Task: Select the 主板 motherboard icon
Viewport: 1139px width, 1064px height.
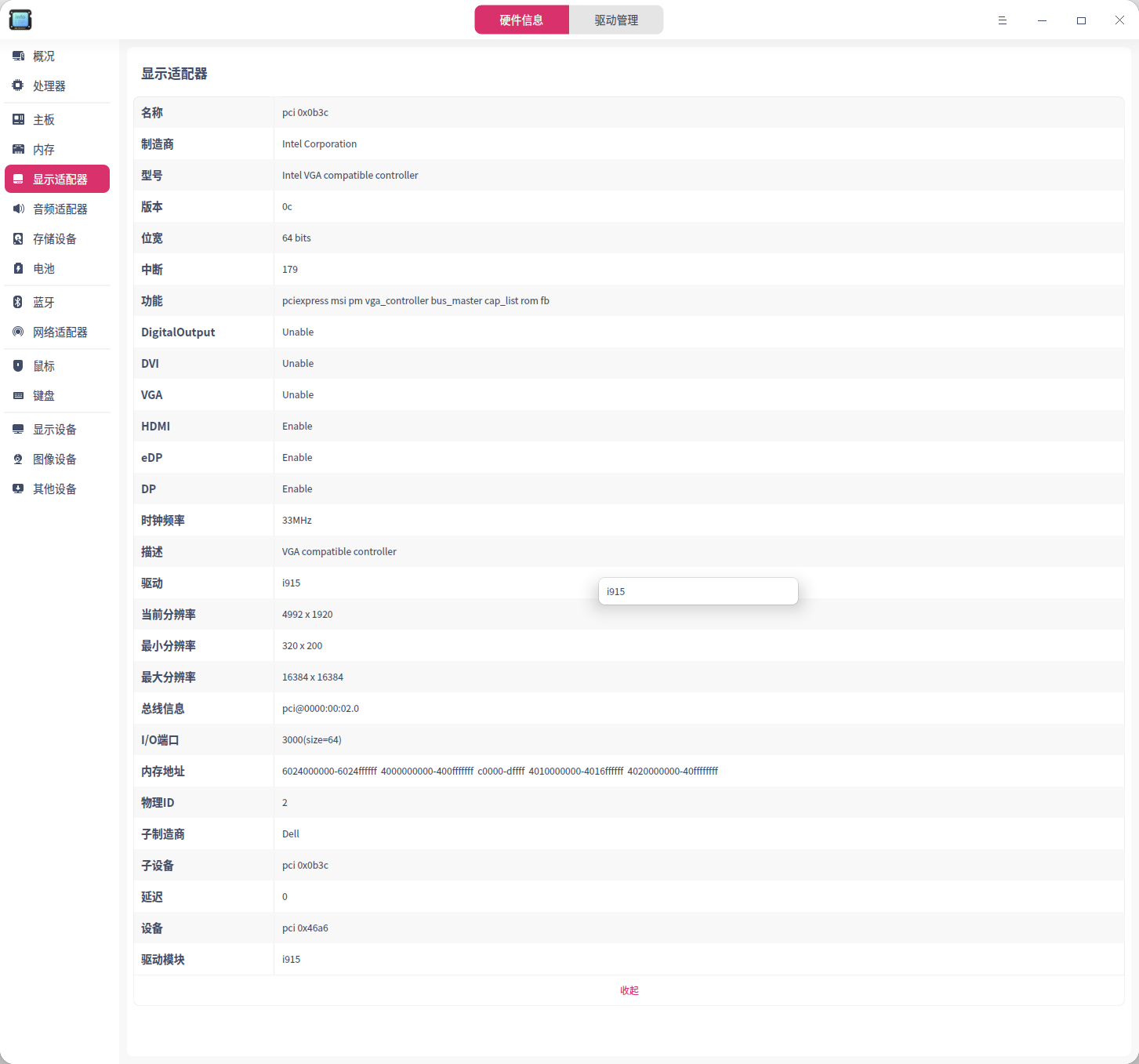Action: tap(18, 119)
